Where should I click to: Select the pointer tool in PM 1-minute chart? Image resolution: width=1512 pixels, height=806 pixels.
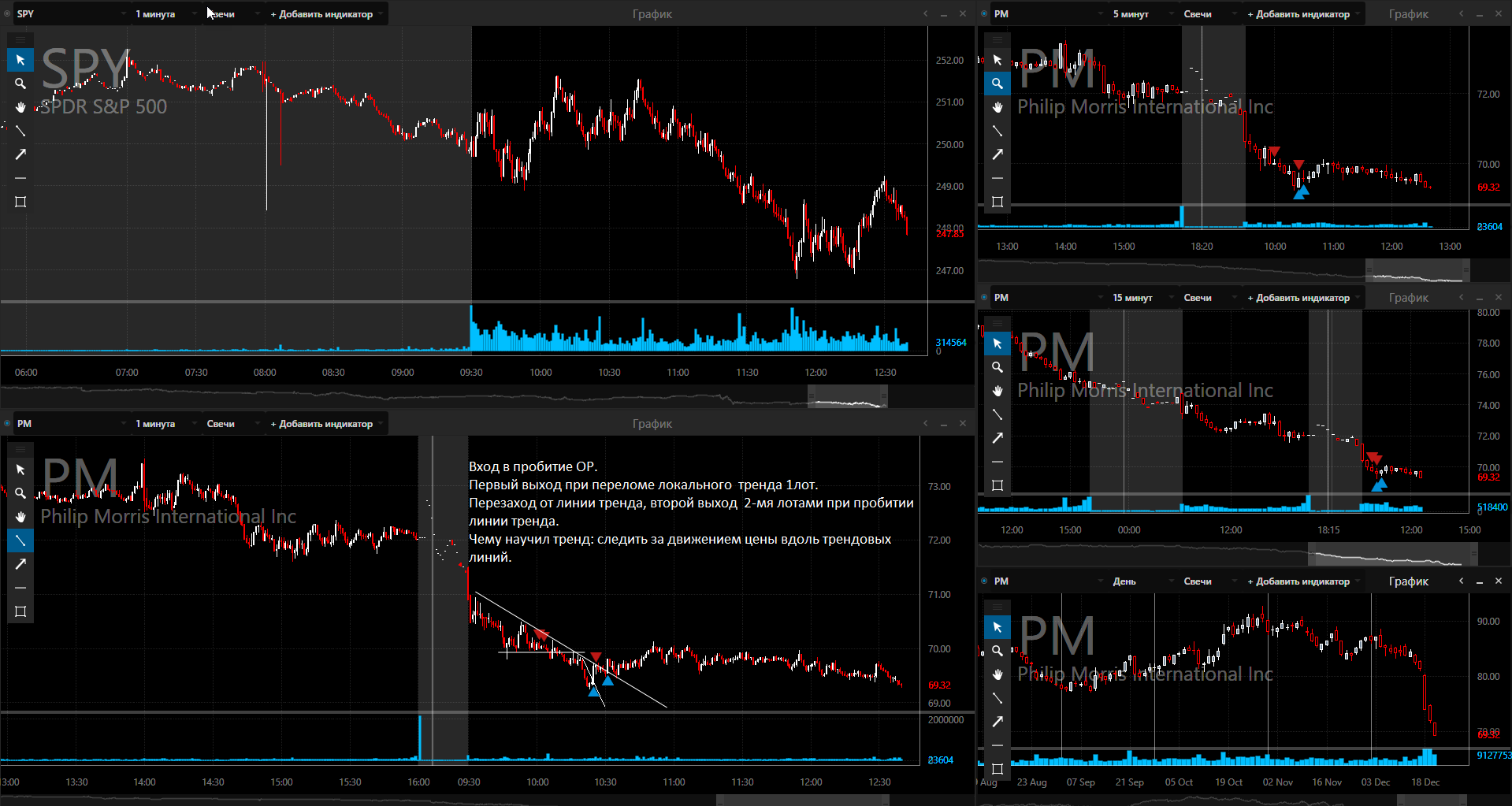[20, 470]
